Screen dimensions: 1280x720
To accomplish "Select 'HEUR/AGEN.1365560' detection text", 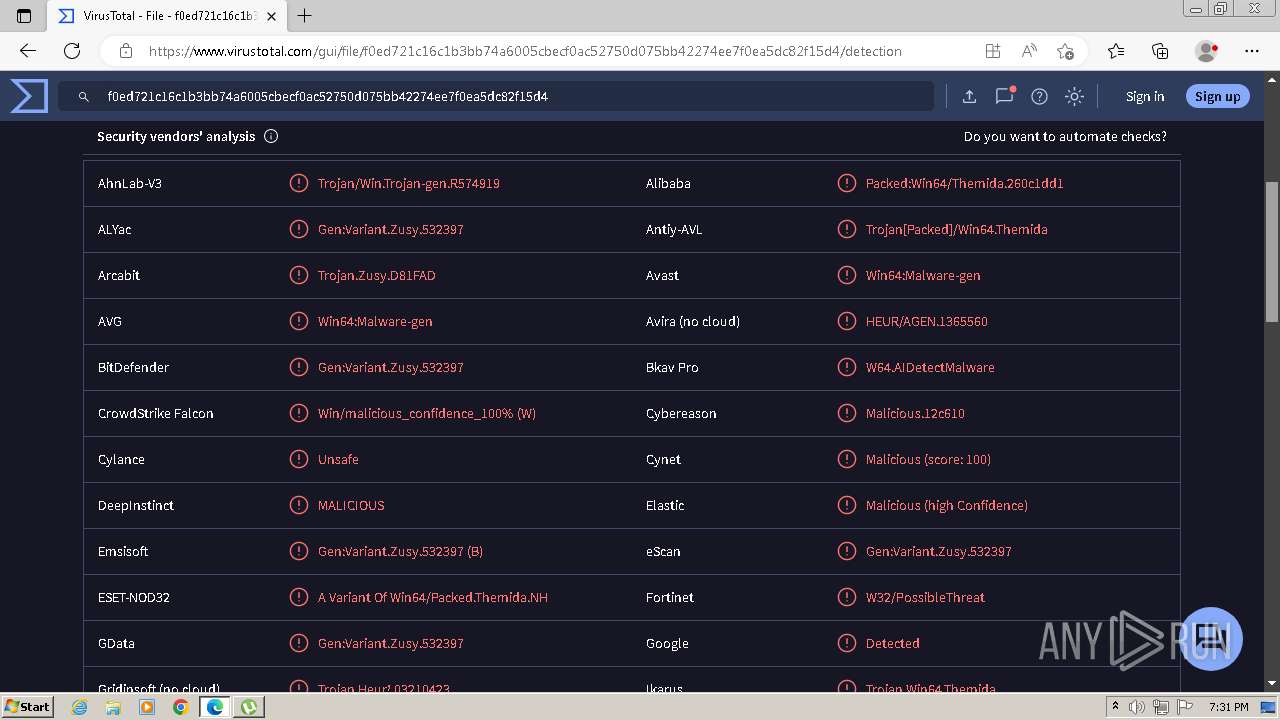I will tap(927, 321).
